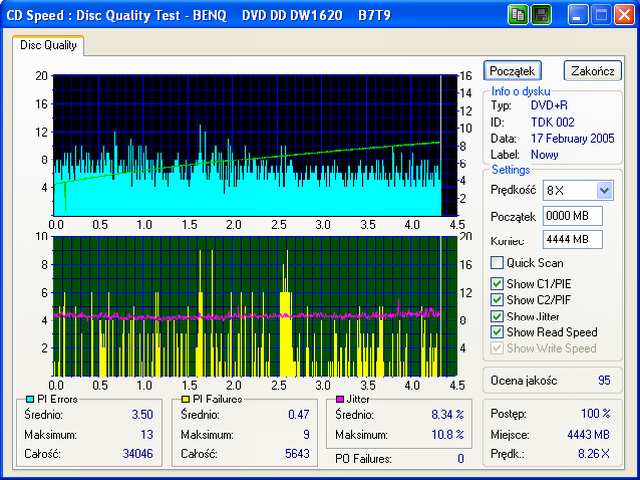Click Jitter average value 8.34 %
Screen dimensions: 640x480
click(448, 415)
